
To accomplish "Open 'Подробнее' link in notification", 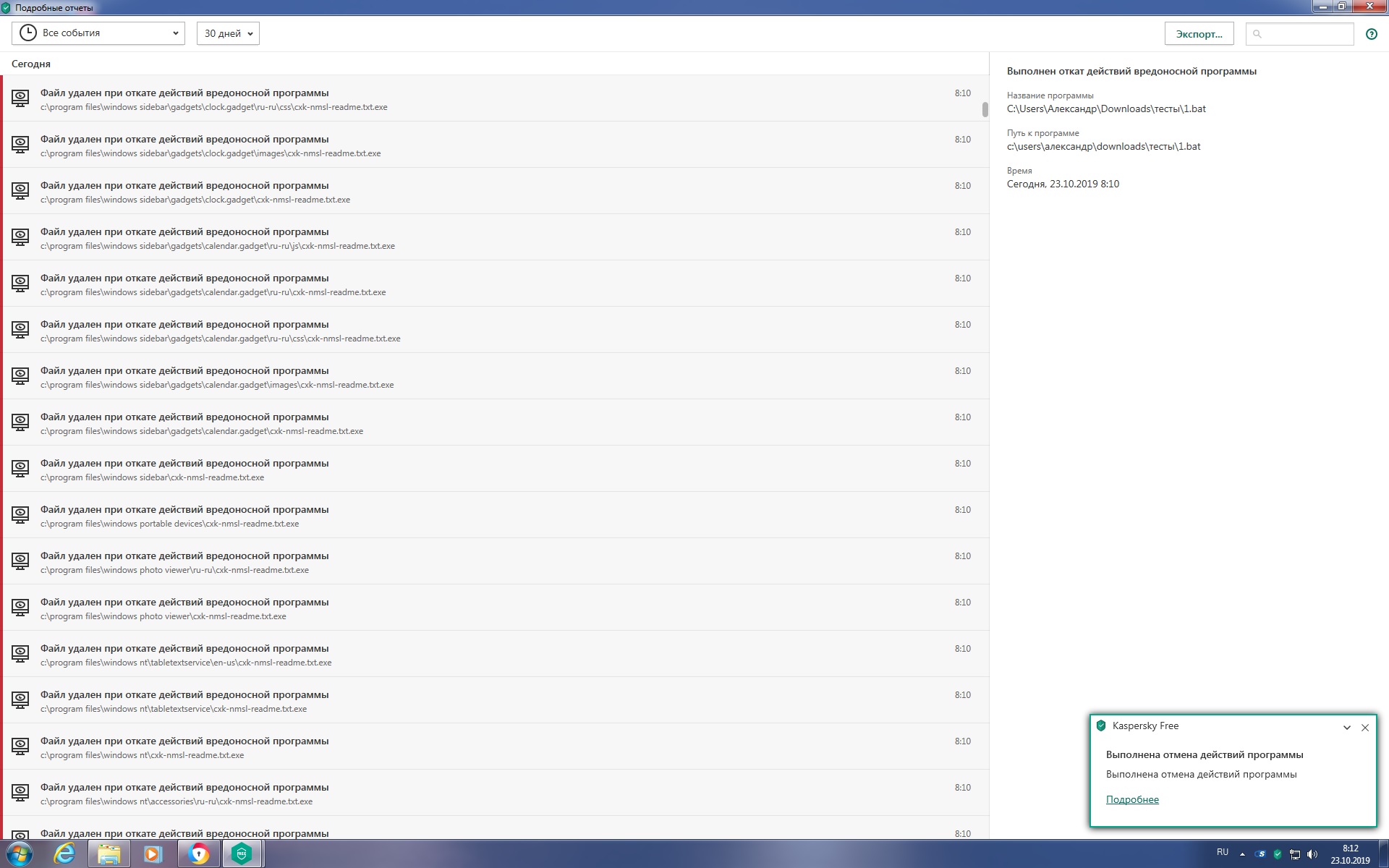I will (1132, 799).
